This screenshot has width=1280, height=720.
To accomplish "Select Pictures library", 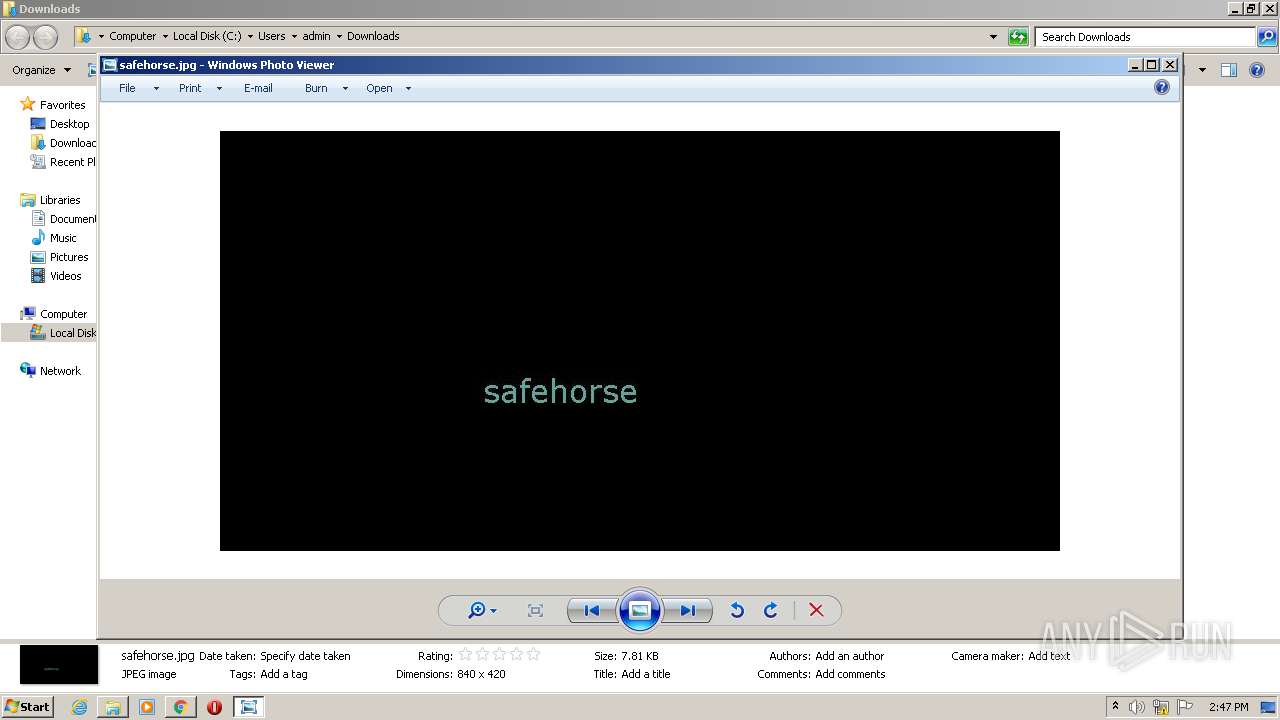I will tap(69, 257).
